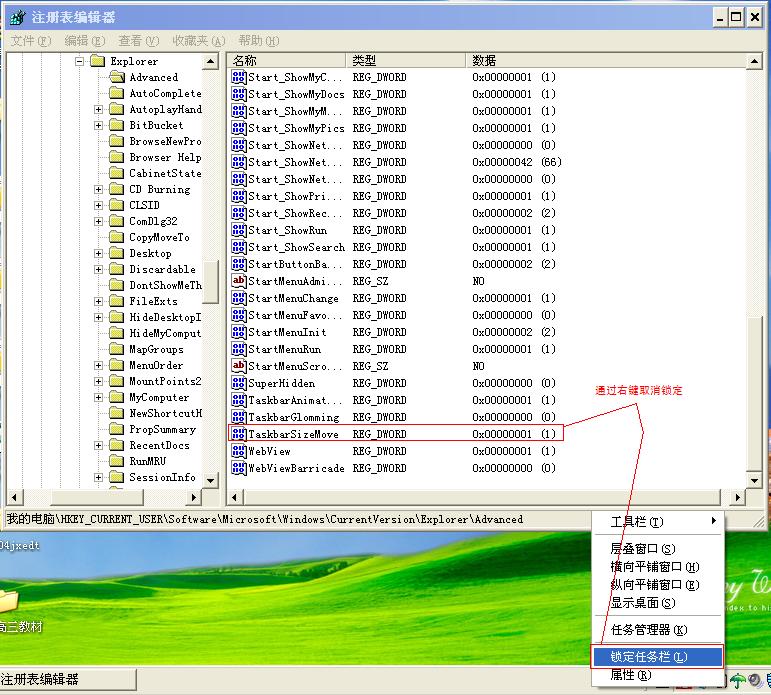Click the AutoComplete folder icon
Screen dimensions: 771x695
pyautogui.click(x=117, y=93)
